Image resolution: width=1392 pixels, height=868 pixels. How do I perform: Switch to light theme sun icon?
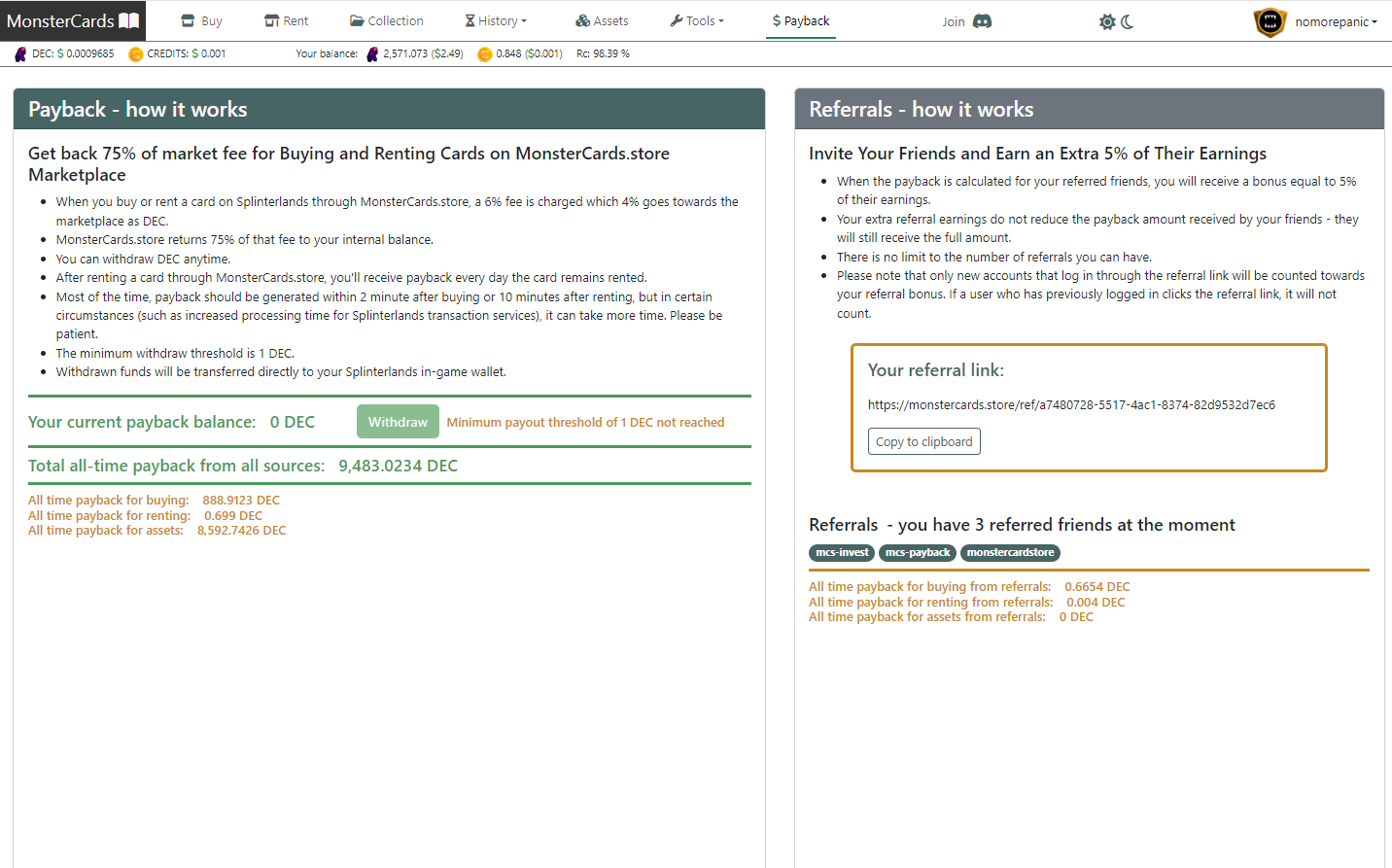pos(1107,21)
